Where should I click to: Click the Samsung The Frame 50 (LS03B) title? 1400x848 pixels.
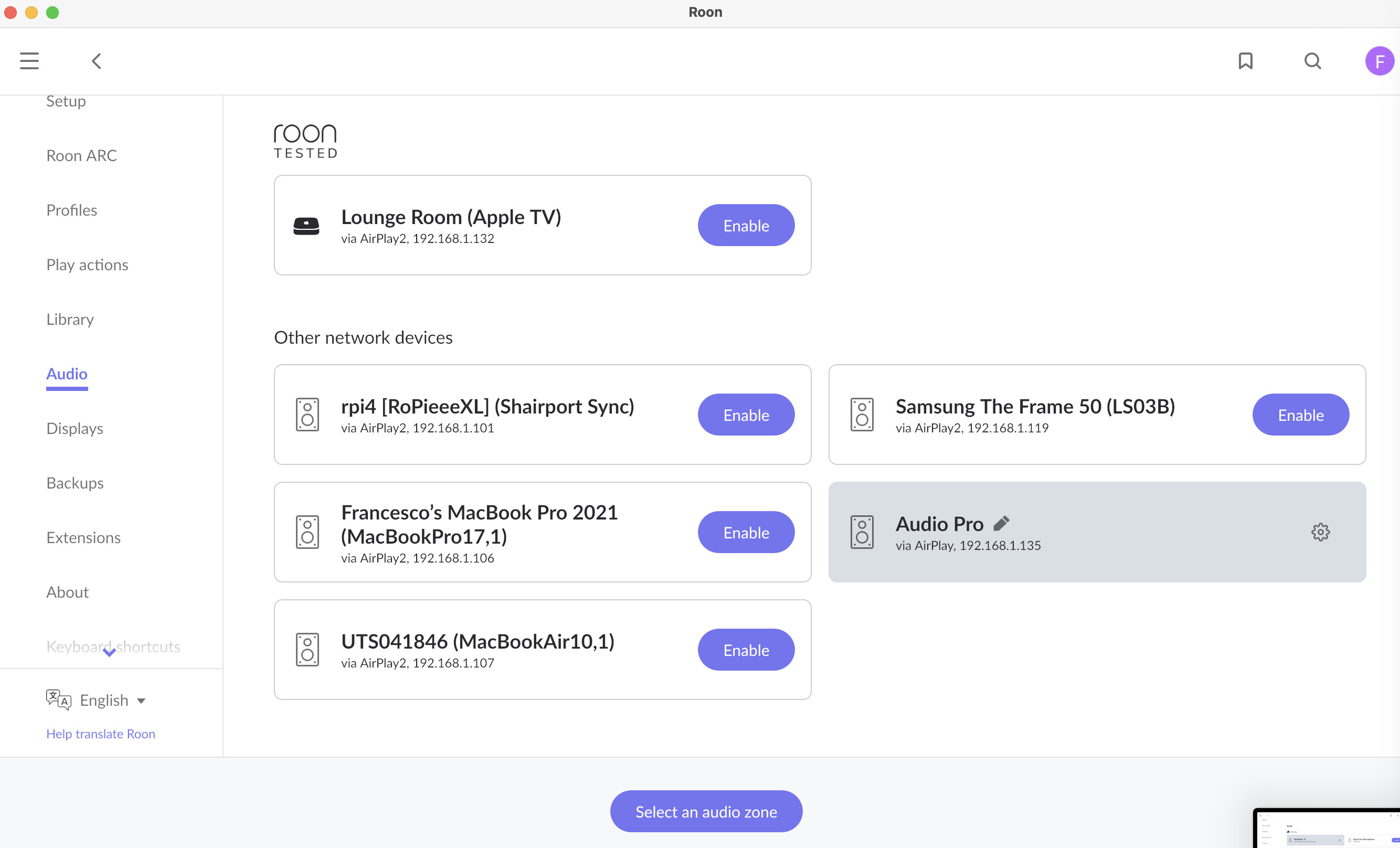tap(1035, 406)
